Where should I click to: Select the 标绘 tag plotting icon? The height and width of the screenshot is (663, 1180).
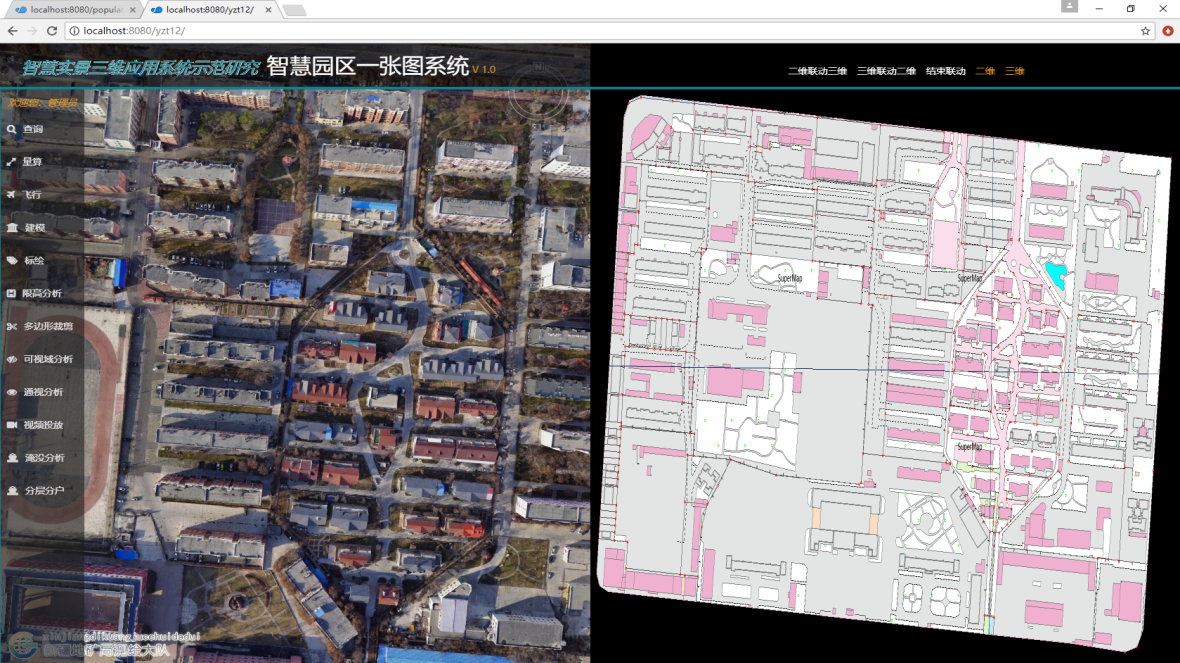pyautogui.click(x=12, y=260)
